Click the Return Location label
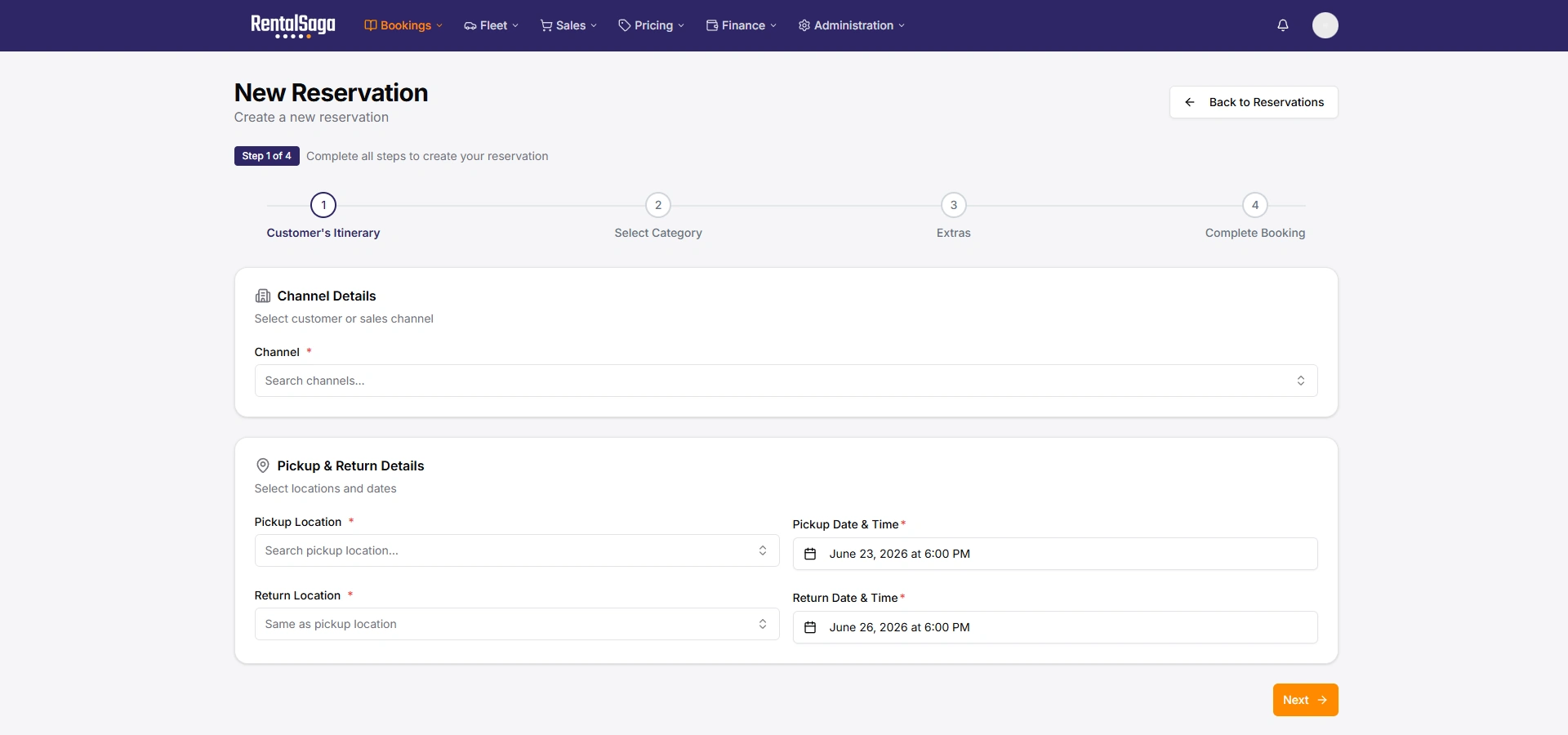The height and width of the screenshot is (735, 1568). point(297,595)
